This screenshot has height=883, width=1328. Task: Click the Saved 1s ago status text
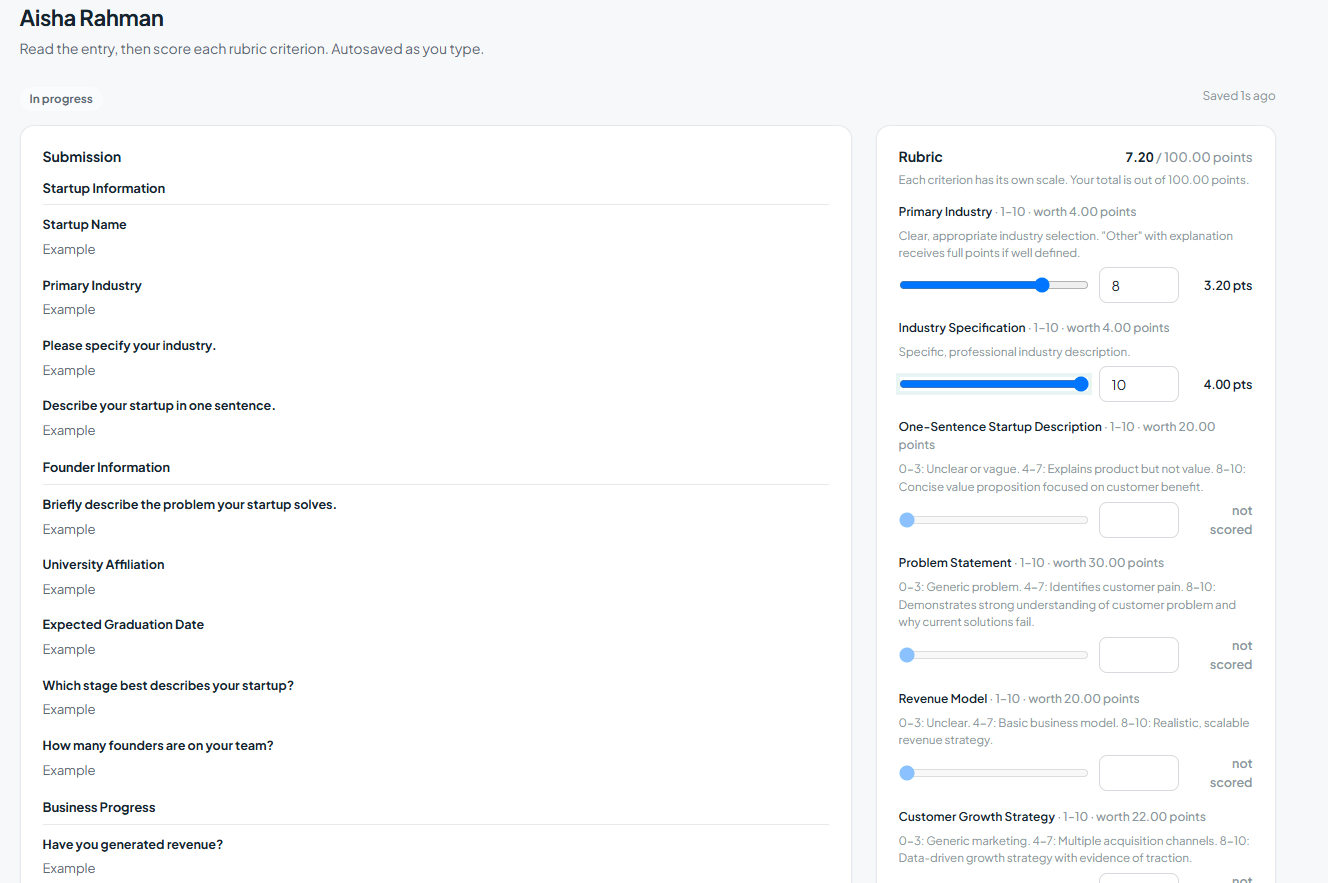pos(1238,96)
